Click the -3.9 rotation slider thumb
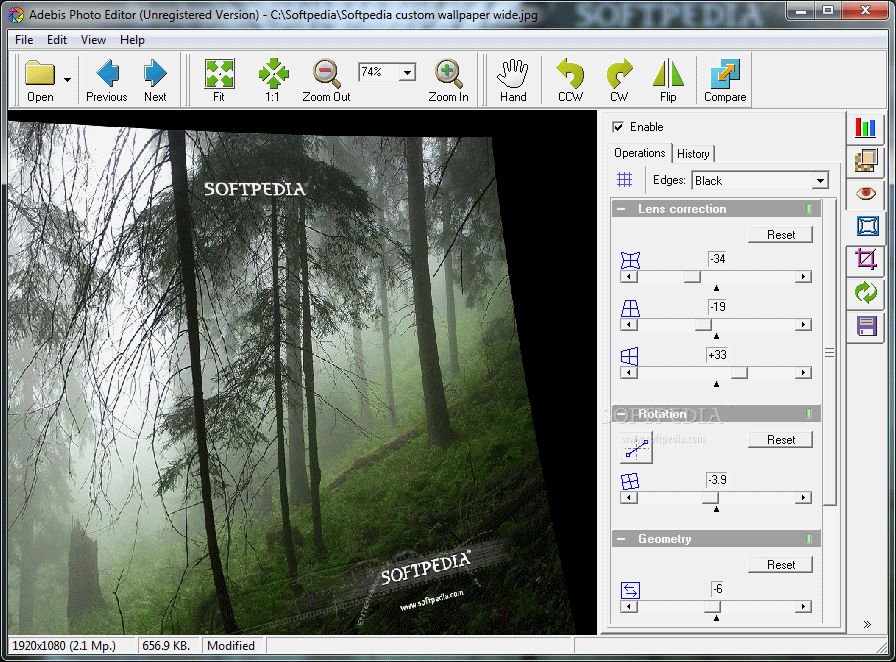 710,498
